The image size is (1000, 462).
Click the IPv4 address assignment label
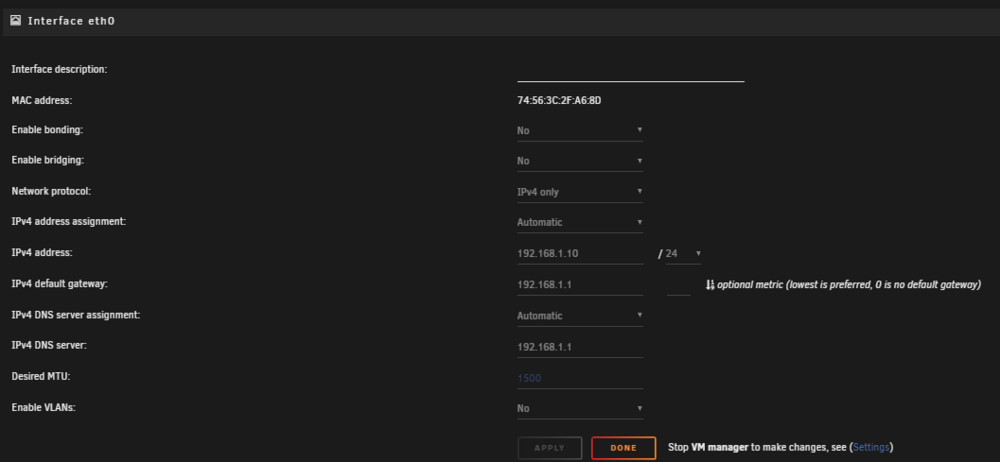point(69,221)
